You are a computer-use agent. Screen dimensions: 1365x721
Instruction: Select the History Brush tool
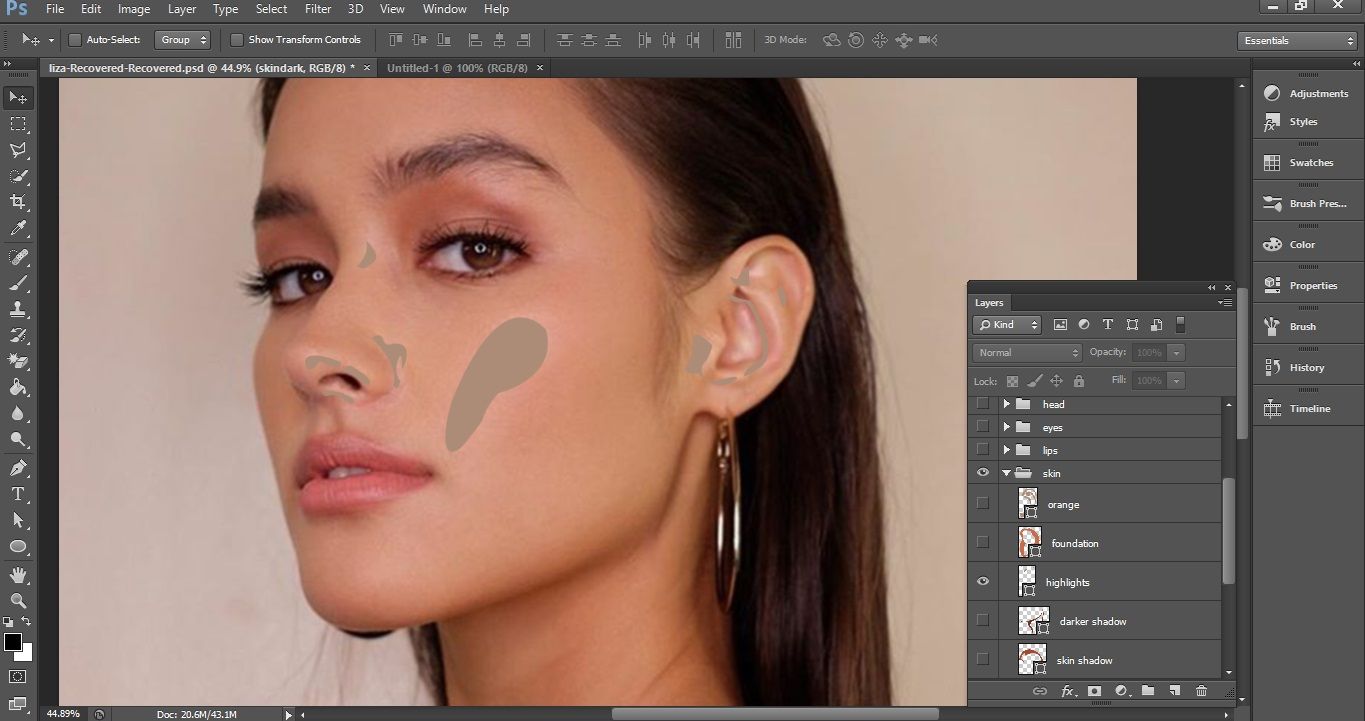18,335
